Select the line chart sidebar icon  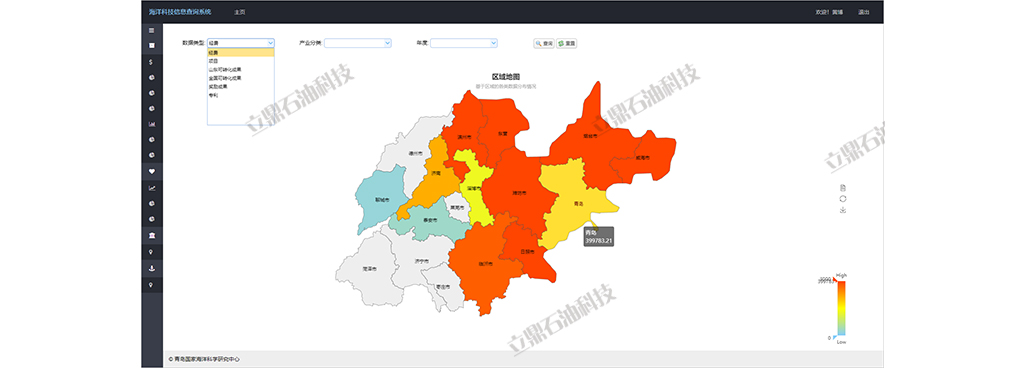click(152, 188)
